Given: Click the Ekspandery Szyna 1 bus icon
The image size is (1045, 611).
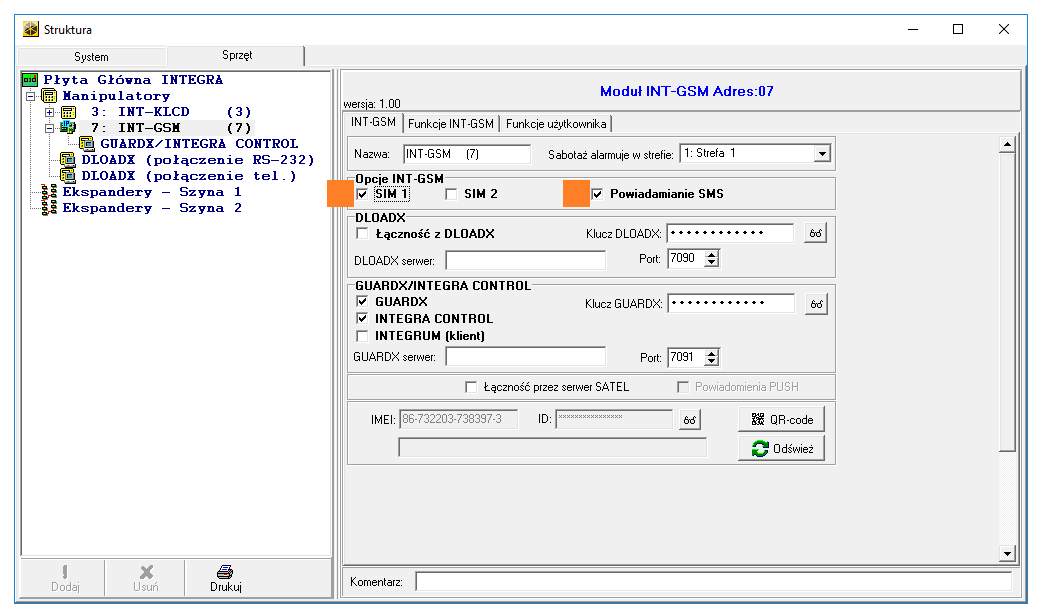Looking at the screenshot, I should [49, 192].
